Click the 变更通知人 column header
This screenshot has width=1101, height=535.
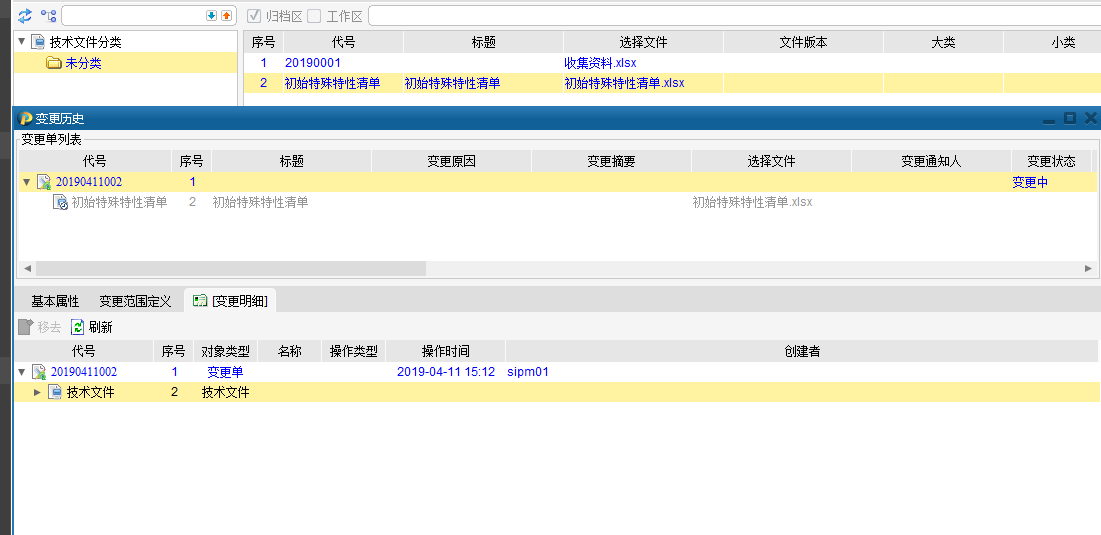931,161
